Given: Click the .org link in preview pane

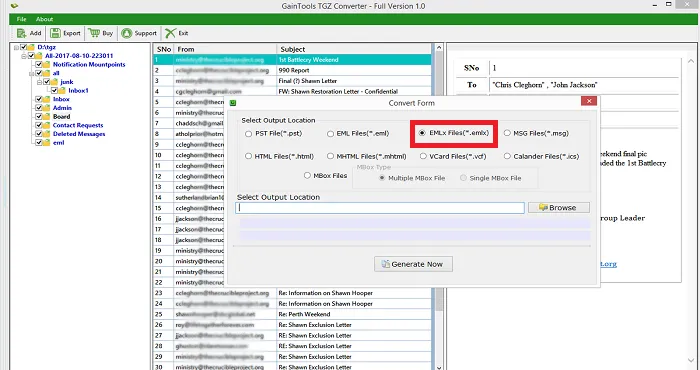Looking at the screenshot, I should click(x=608, y=264).
